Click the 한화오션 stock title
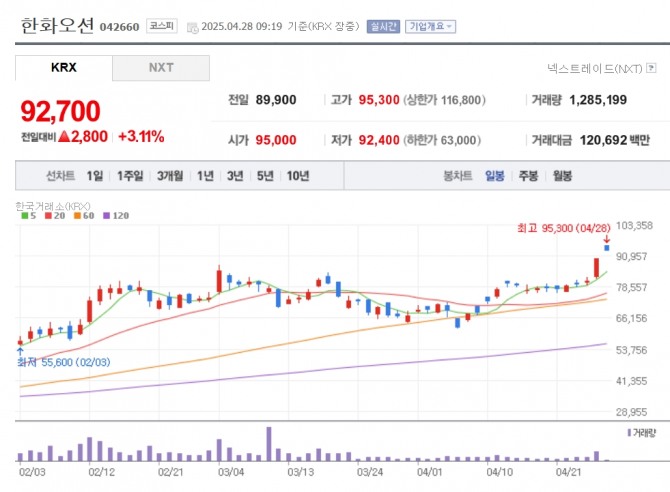670x492 pixels. 57,26
